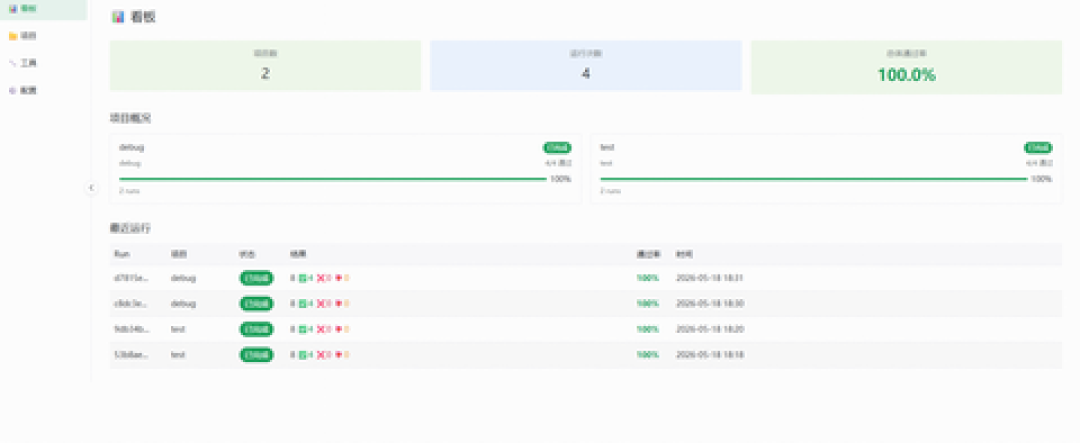Open the run ID in the 18:18 row
Screen dimensions: 1080x443
tap(130, 355)
